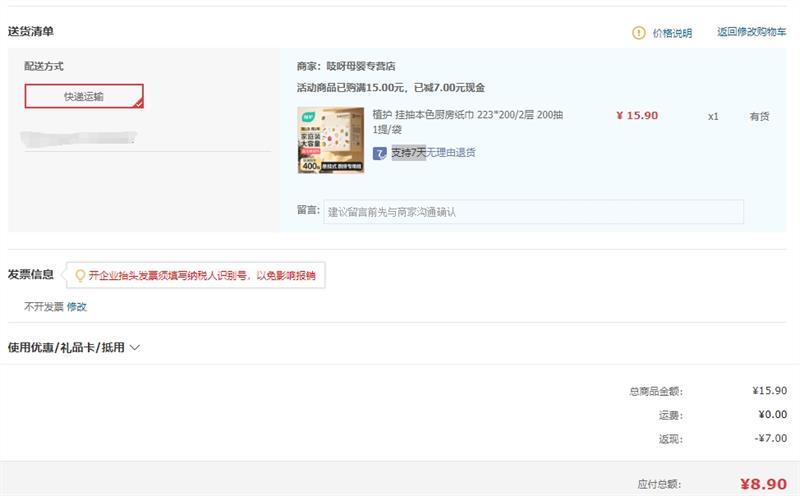Screen dimensions: 800x496
Task: Open the kitchen paper towel product thumbnail
Action: pyautogui.click(x=331, y=140)
